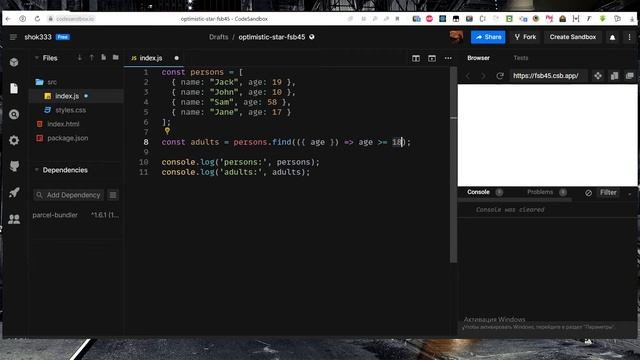Click download files arrow in Files header
Viewport: 640px width, 360px height.
(80, 58)
